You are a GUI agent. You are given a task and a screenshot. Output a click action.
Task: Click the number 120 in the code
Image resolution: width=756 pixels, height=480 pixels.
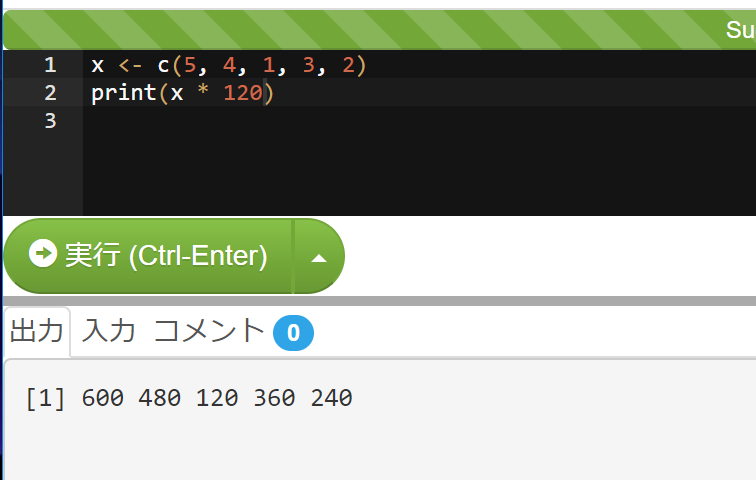point(243,93)
